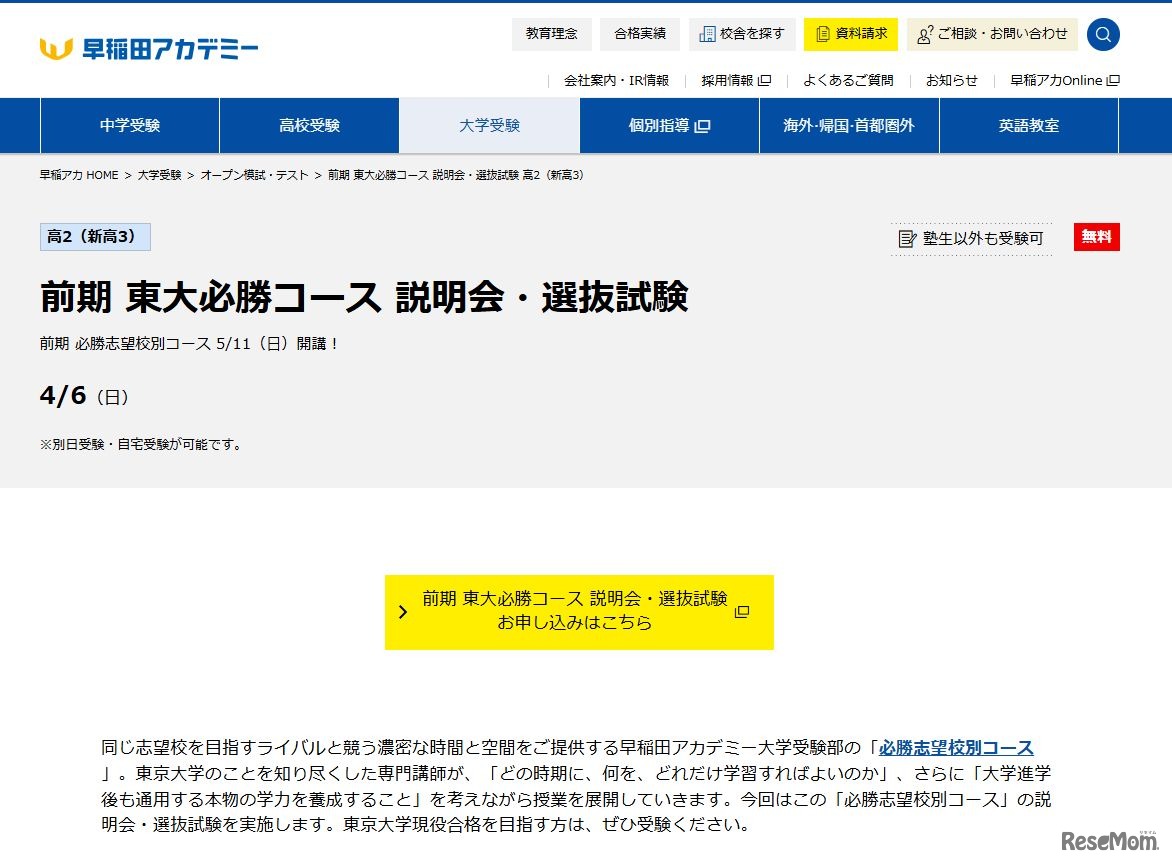
Task: Click the building icon beside 校舎を探す
Action: point(708,33)
